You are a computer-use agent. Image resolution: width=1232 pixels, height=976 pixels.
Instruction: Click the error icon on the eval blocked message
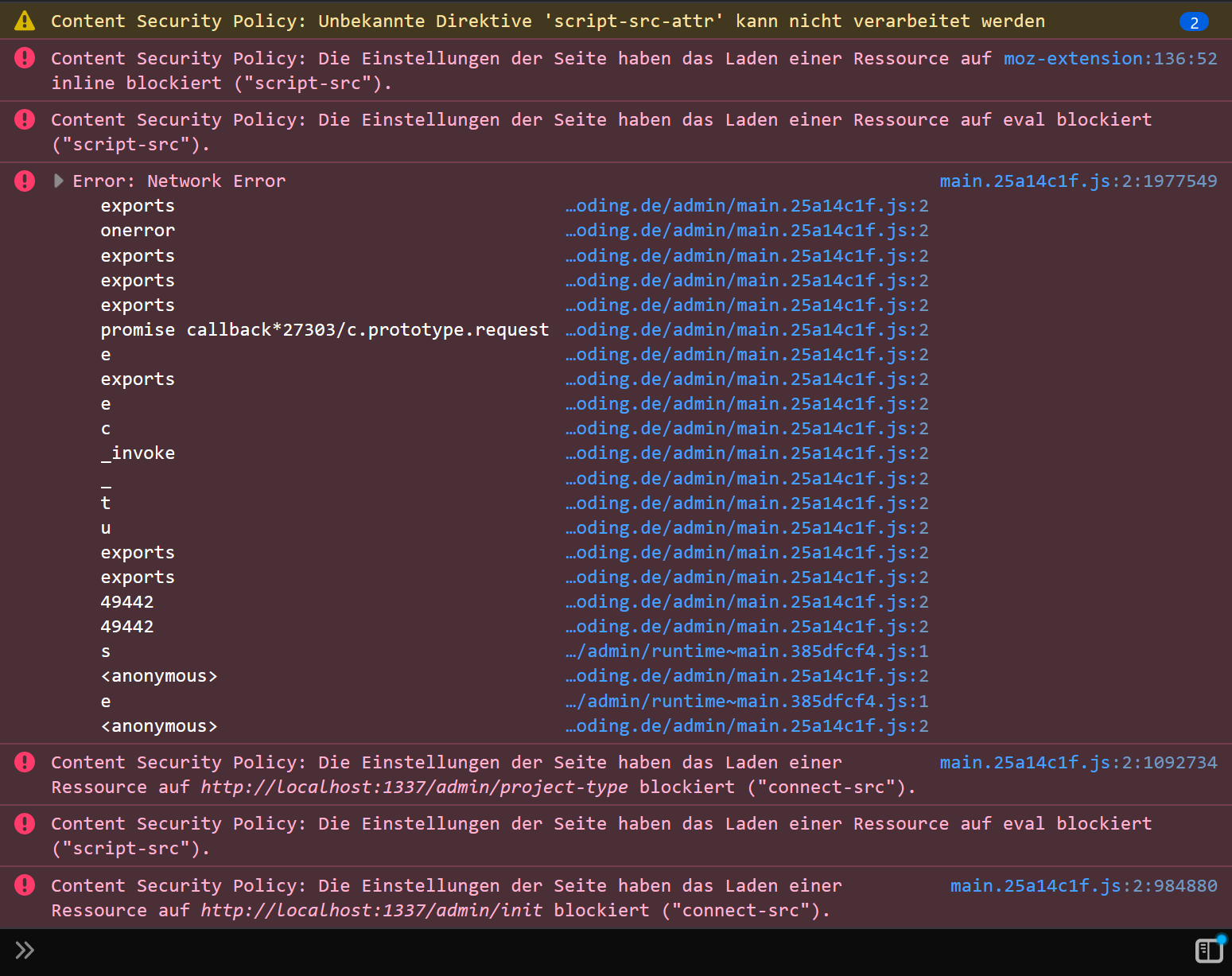[24, 119]
